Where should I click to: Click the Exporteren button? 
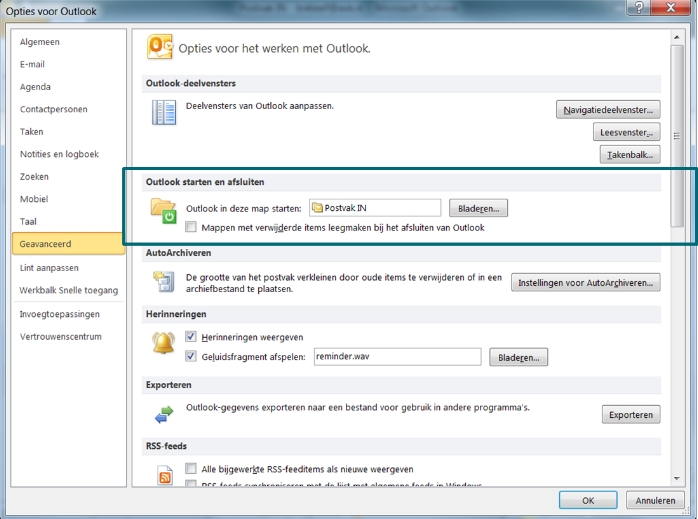(x=631, y=414)
